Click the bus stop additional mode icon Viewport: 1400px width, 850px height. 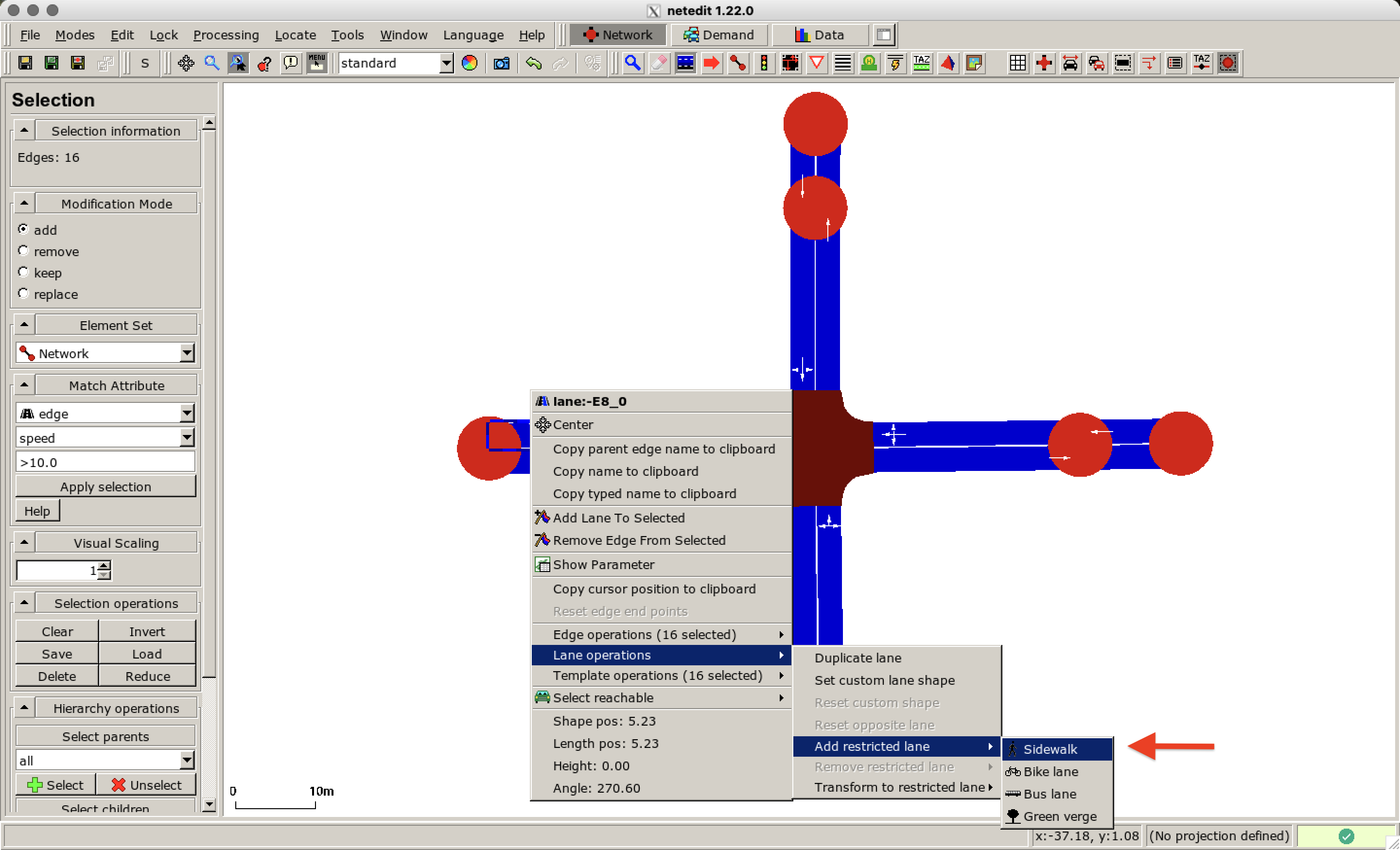869,63
